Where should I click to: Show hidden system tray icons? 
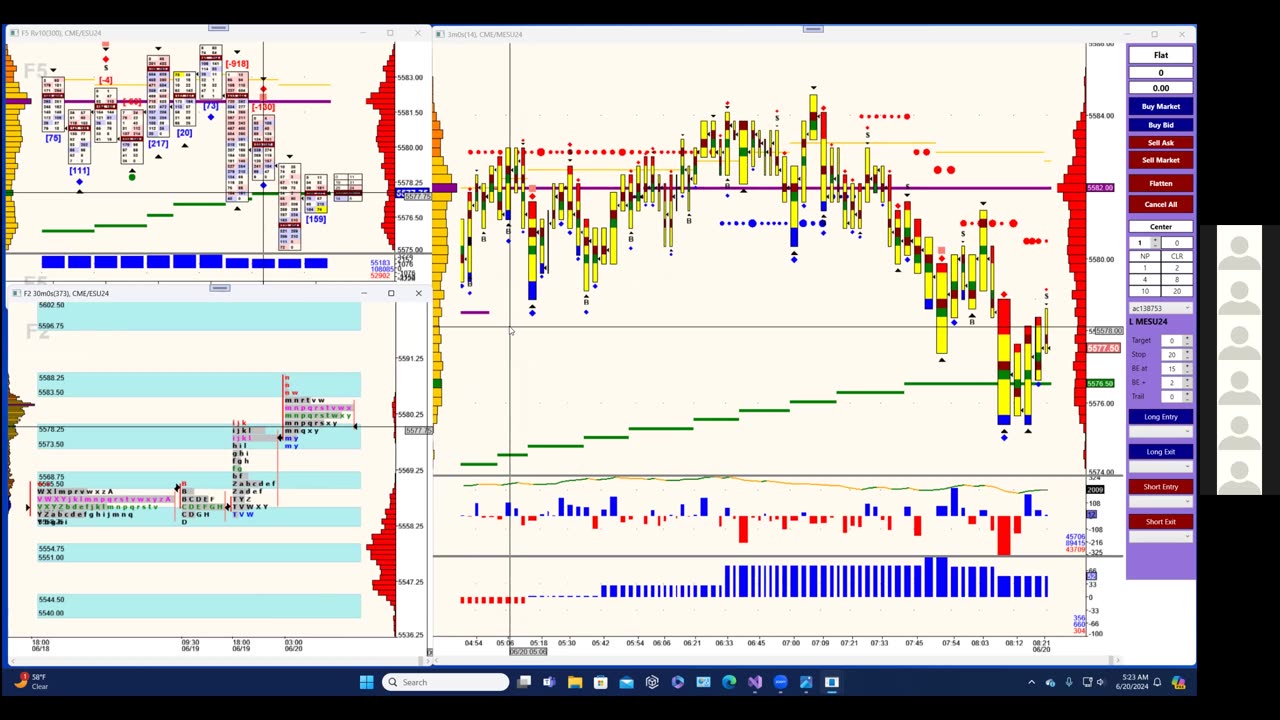1031,682
